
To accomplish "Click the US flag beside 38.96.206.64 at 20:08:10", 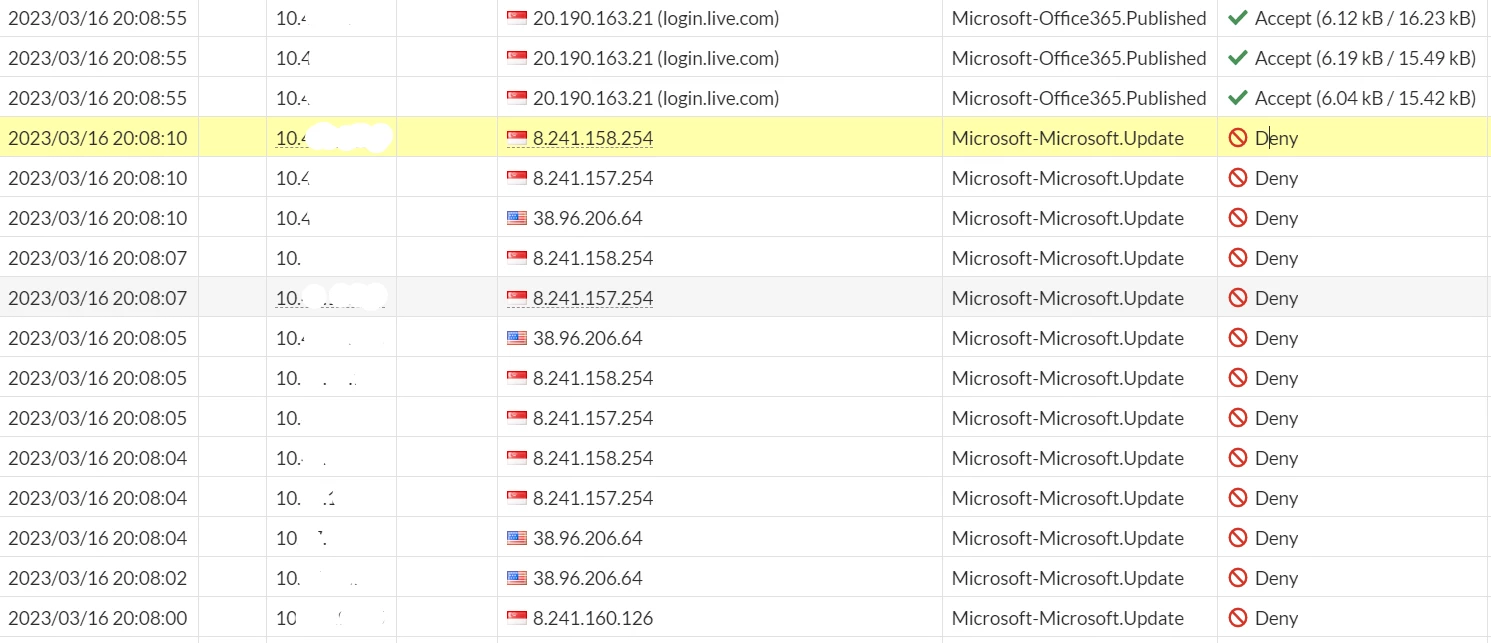I will click(x=517, y=218).
